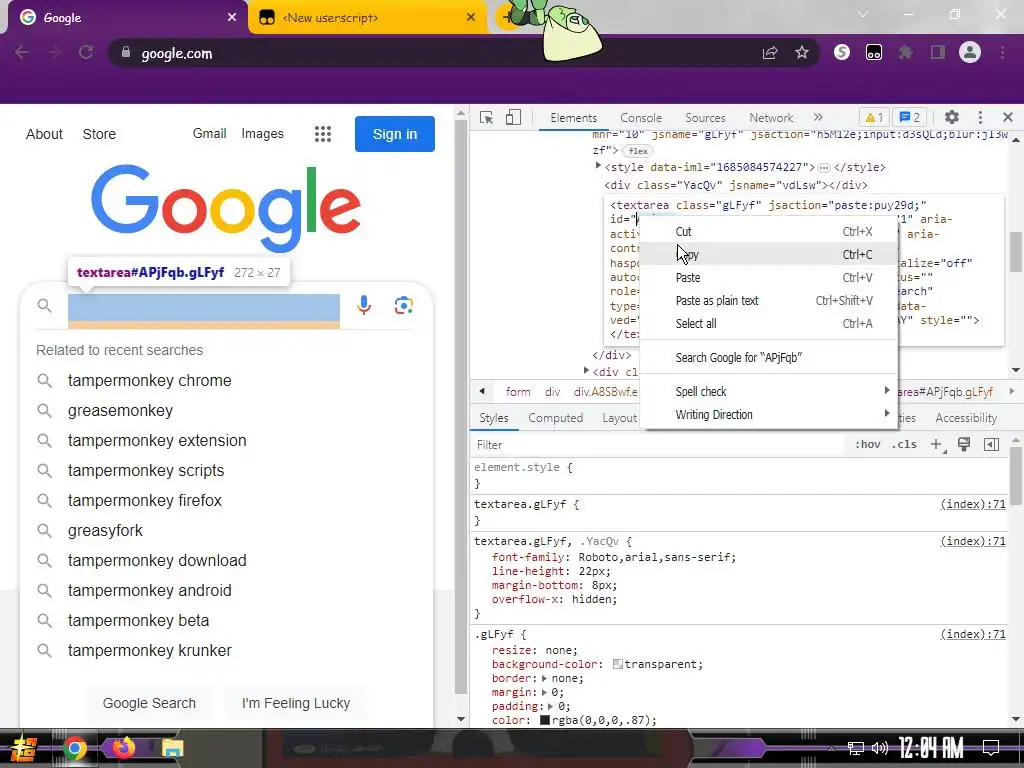
Task: Expand the padding shorthand property
Action: tap(550, 706)
